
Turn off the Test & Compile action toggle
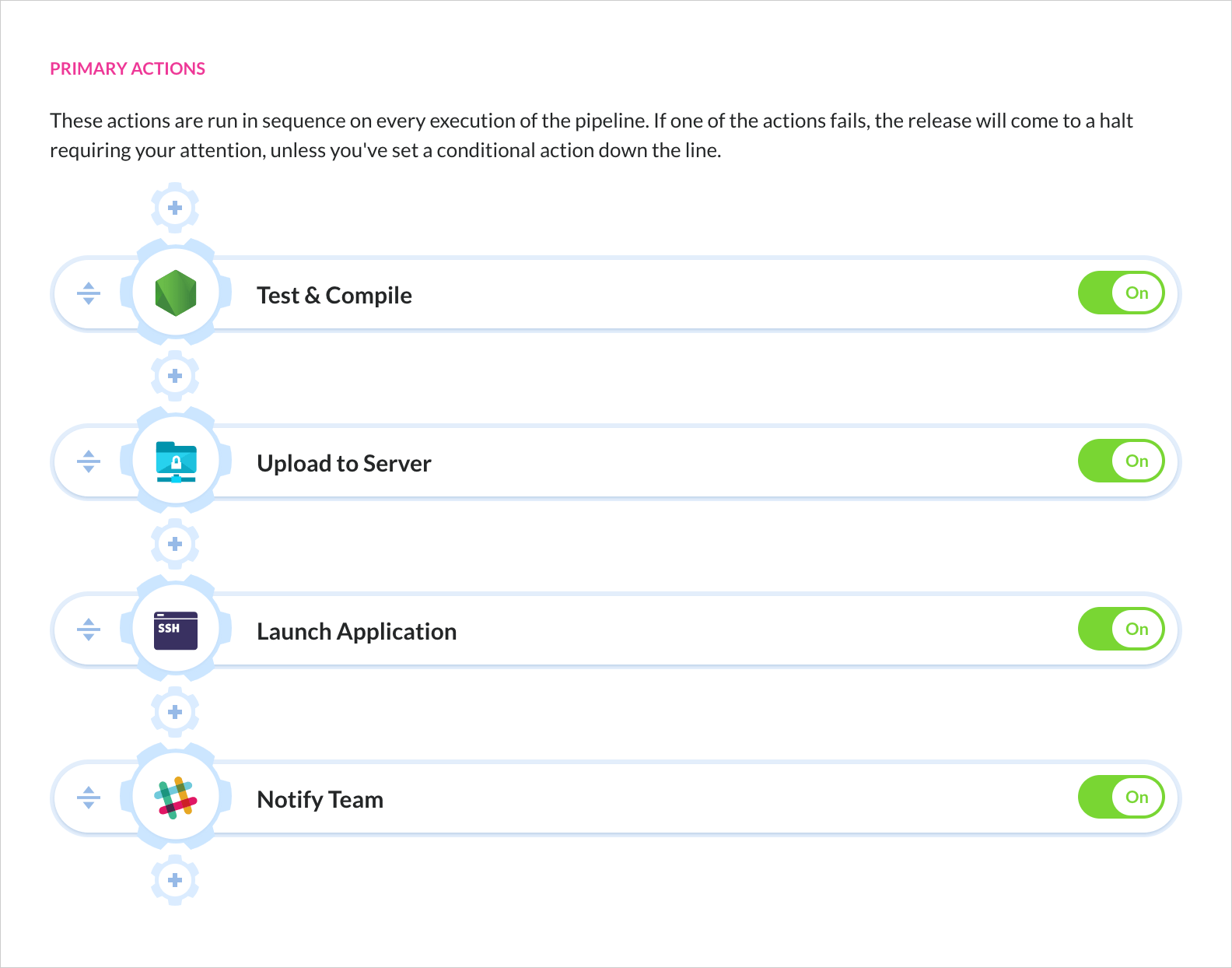point(1121,293)
